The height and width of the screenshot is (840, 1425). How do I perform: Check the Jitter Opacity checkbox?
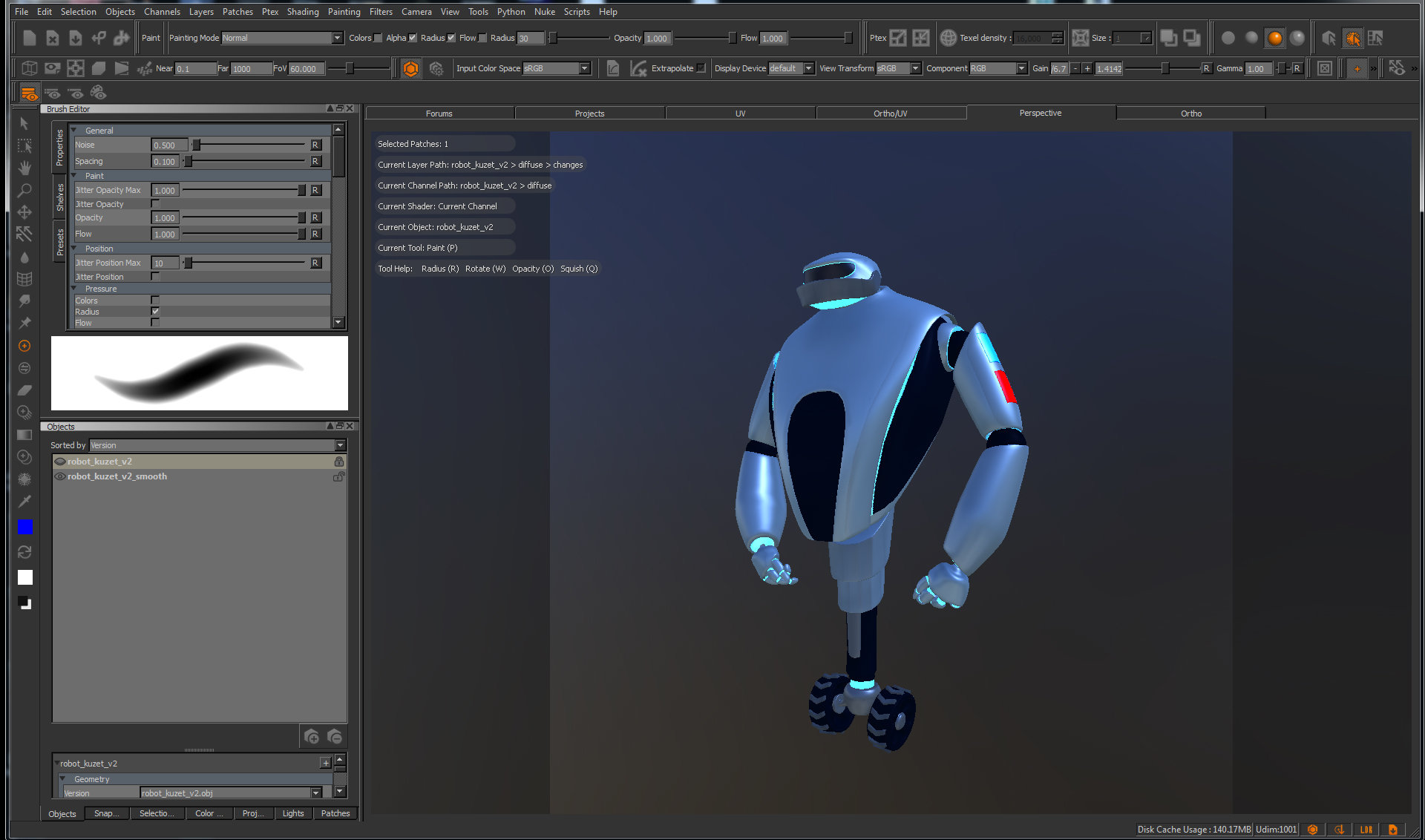[154, 204]
